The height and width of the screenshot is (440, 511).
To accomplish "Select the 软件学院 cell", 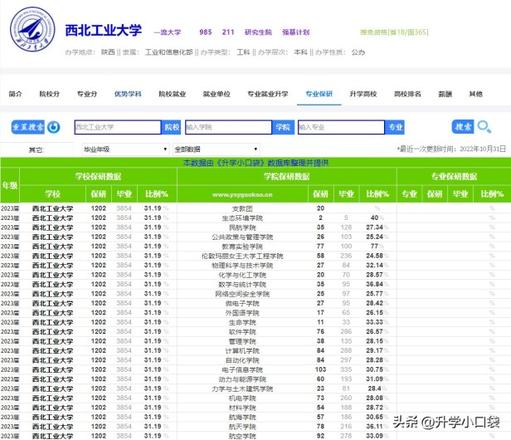I will coord(242,332).
